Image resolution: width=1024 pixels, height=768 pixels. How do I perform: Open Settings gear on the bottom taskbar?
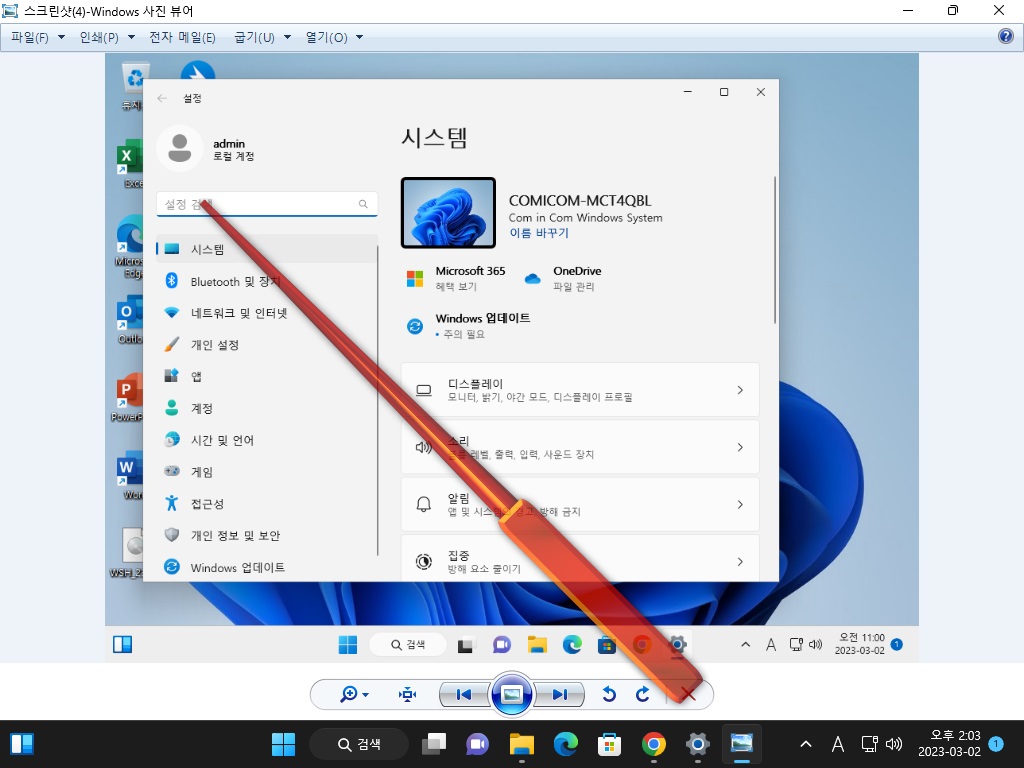tap(697, 744)
